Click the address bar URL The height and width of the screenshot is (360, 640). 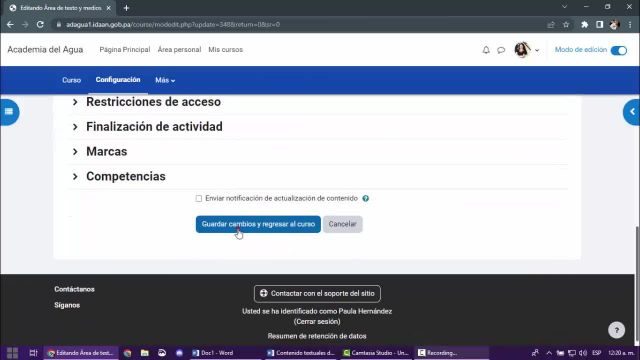click(173, 24)
